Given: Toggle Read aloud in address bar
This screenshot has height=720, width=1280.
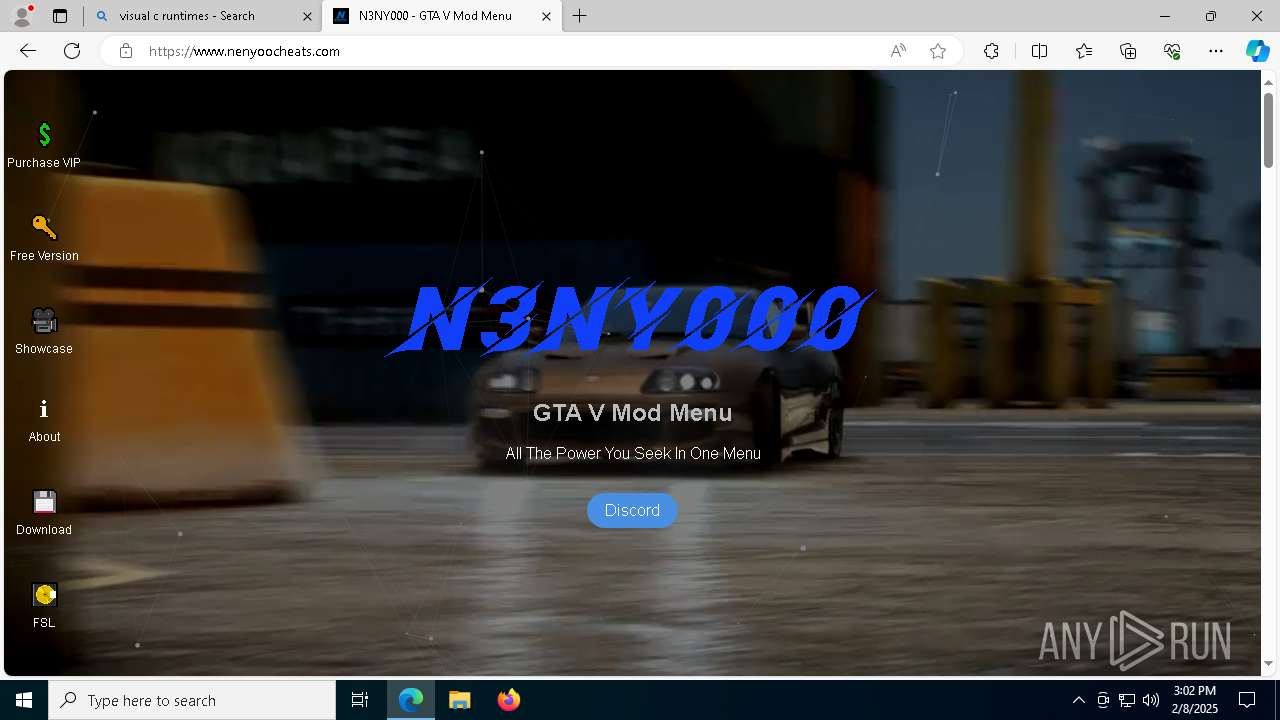Looking at the screenshot, I should click(x=898, y=51).
